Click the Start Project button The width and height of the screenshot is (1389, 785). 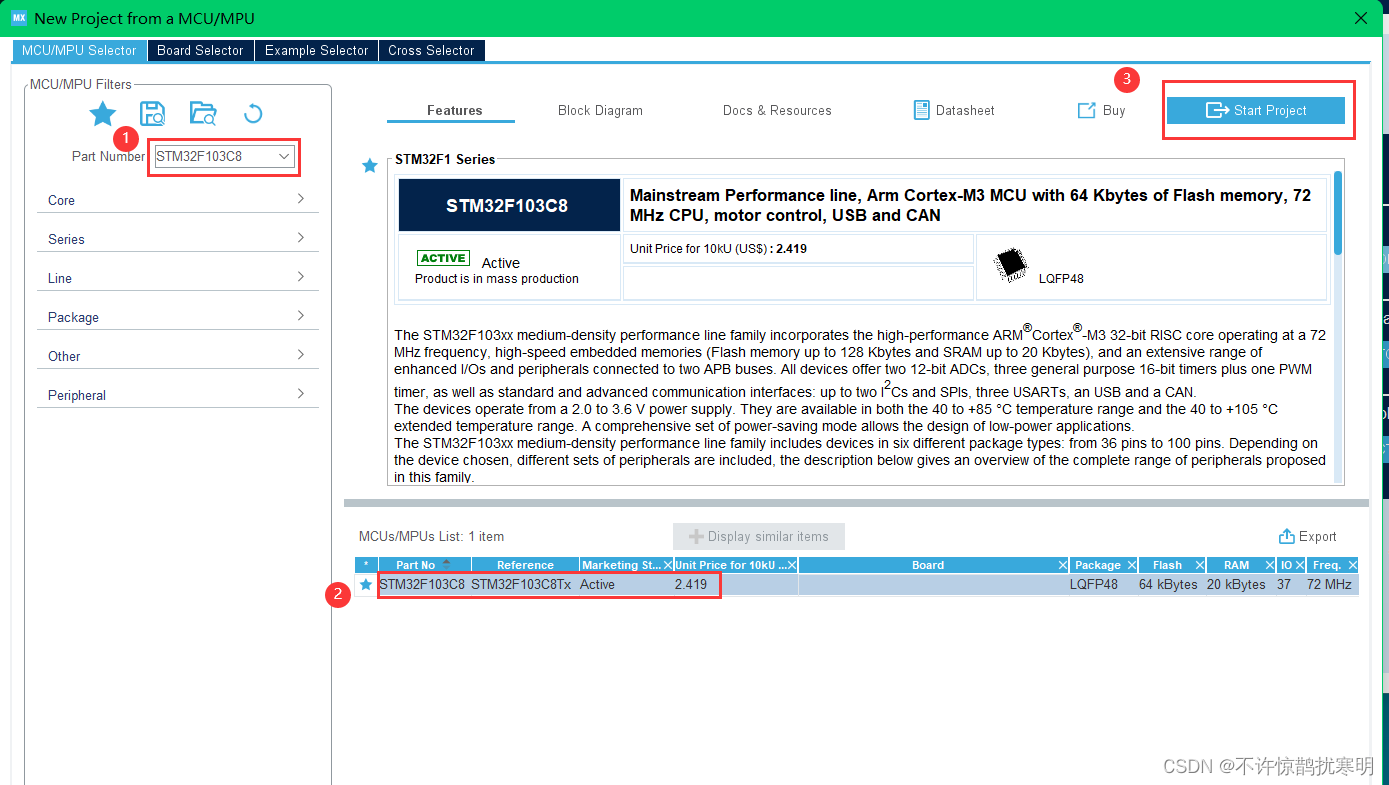click(1256, 110)
